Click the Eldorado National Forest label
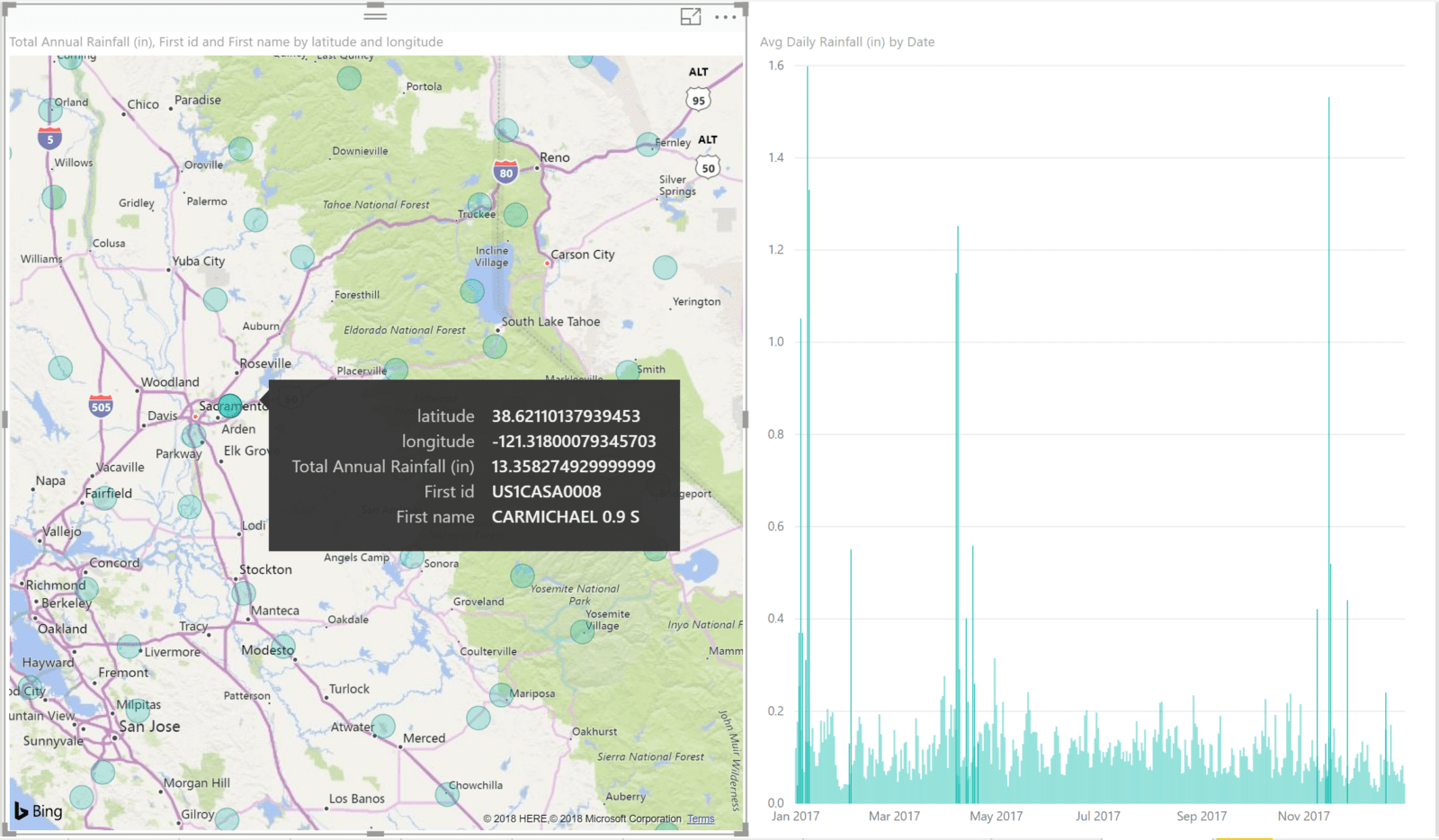 click(405, 330)
